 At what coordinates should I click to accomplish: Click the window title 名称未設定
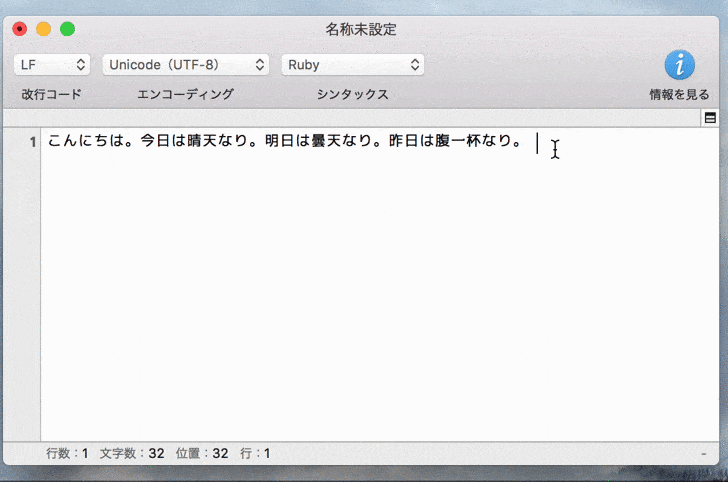pyautogui.click(x=361, y=29)
